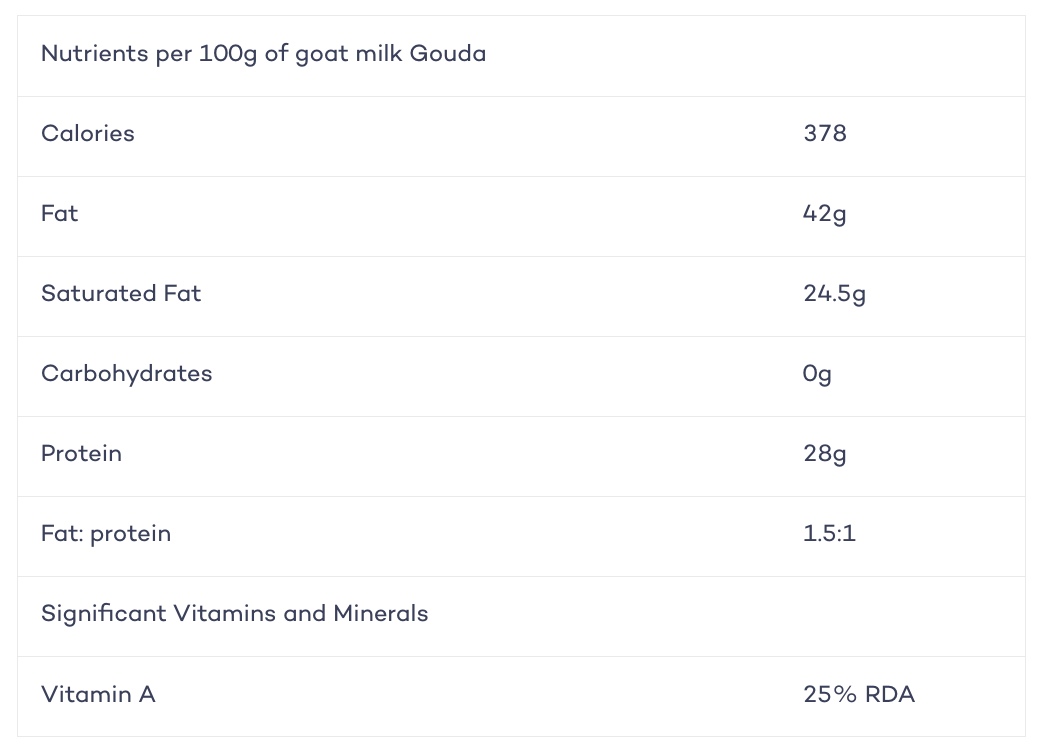Click the 378 calories value
Screen dimensions: 1041x747
825,133
